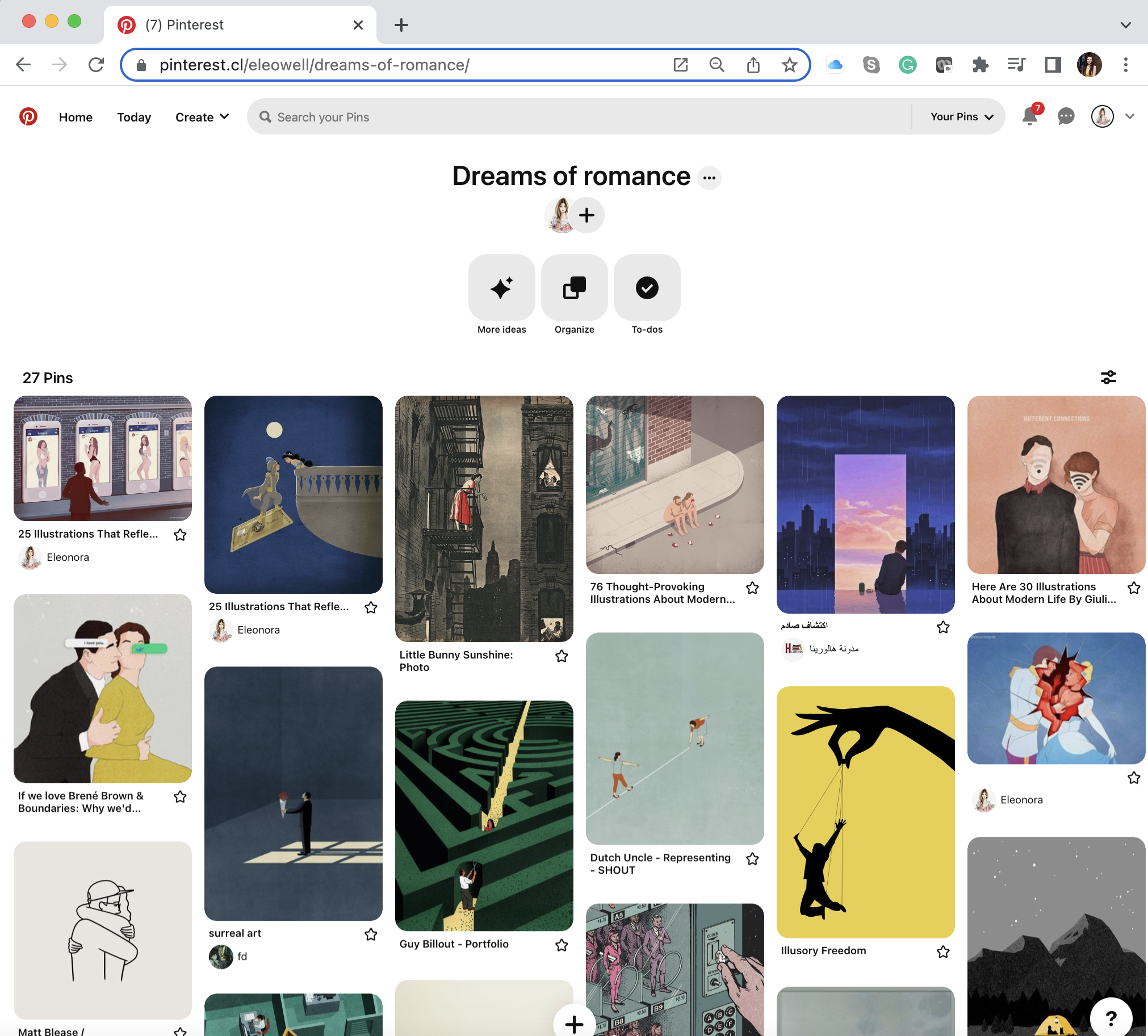Click the Search your Pins field
The height and width of the screenshot is (1036, 1148).
tap(581, 117)
